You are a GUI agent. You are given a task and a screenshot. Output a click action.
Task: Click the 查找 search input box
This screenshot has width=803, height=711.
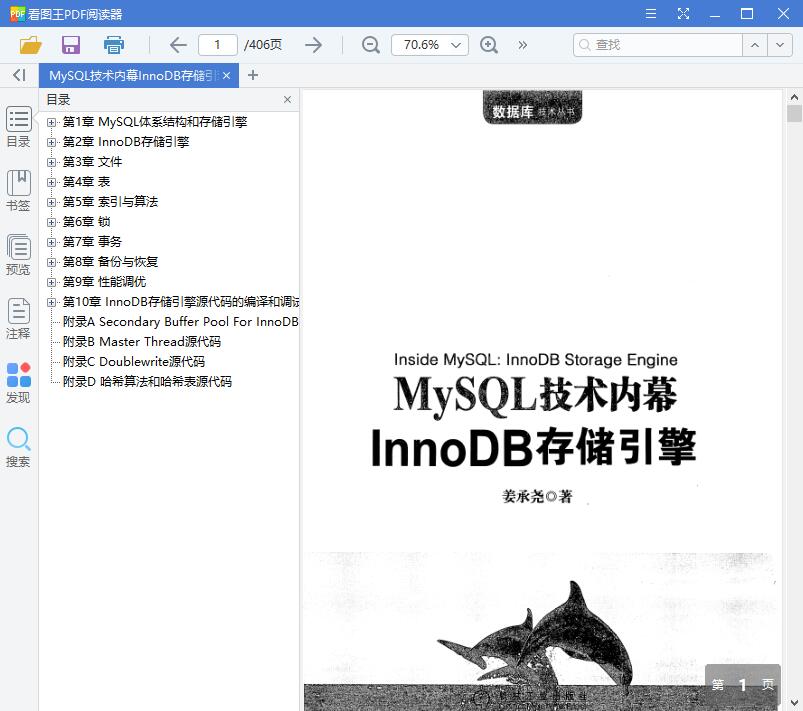click(658, 45)
